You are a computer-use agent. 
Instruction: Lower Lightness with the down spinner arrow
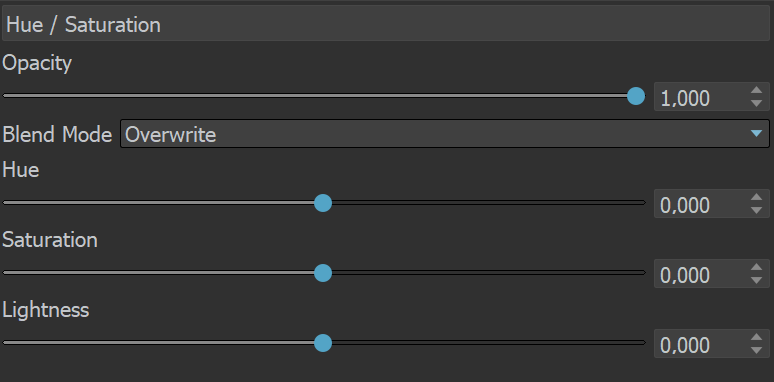[756, 350]
